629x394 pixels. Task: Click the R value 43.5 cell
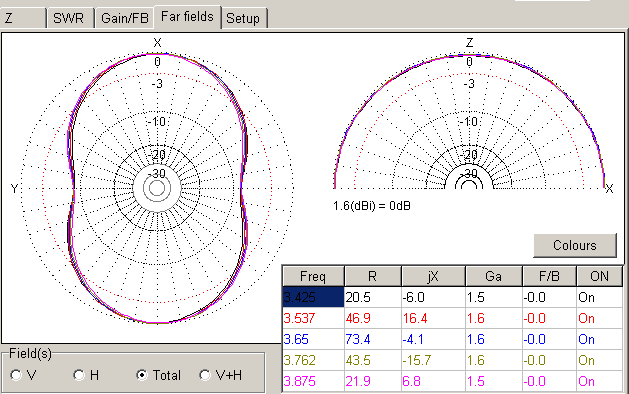[x=373, y=360]
